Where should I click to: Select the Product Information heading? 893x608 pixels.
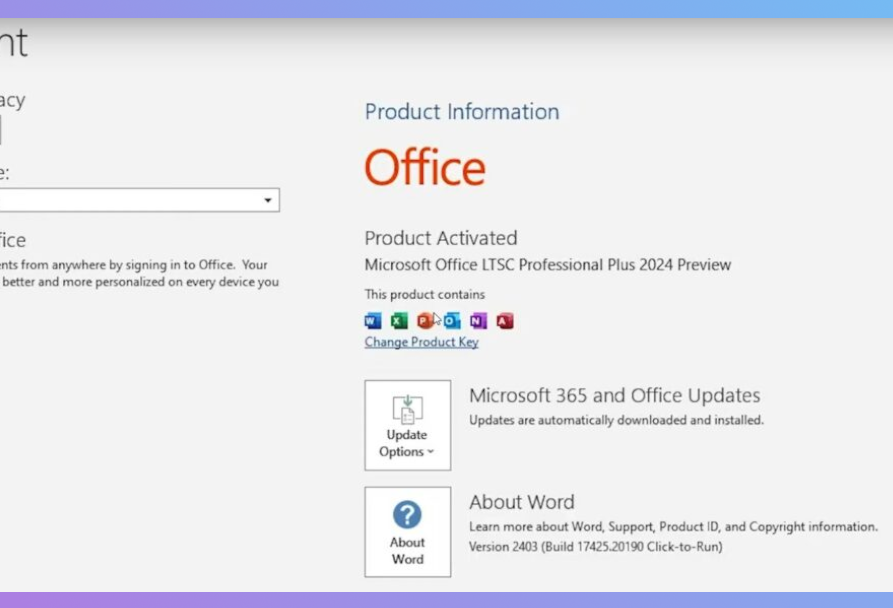461,112
